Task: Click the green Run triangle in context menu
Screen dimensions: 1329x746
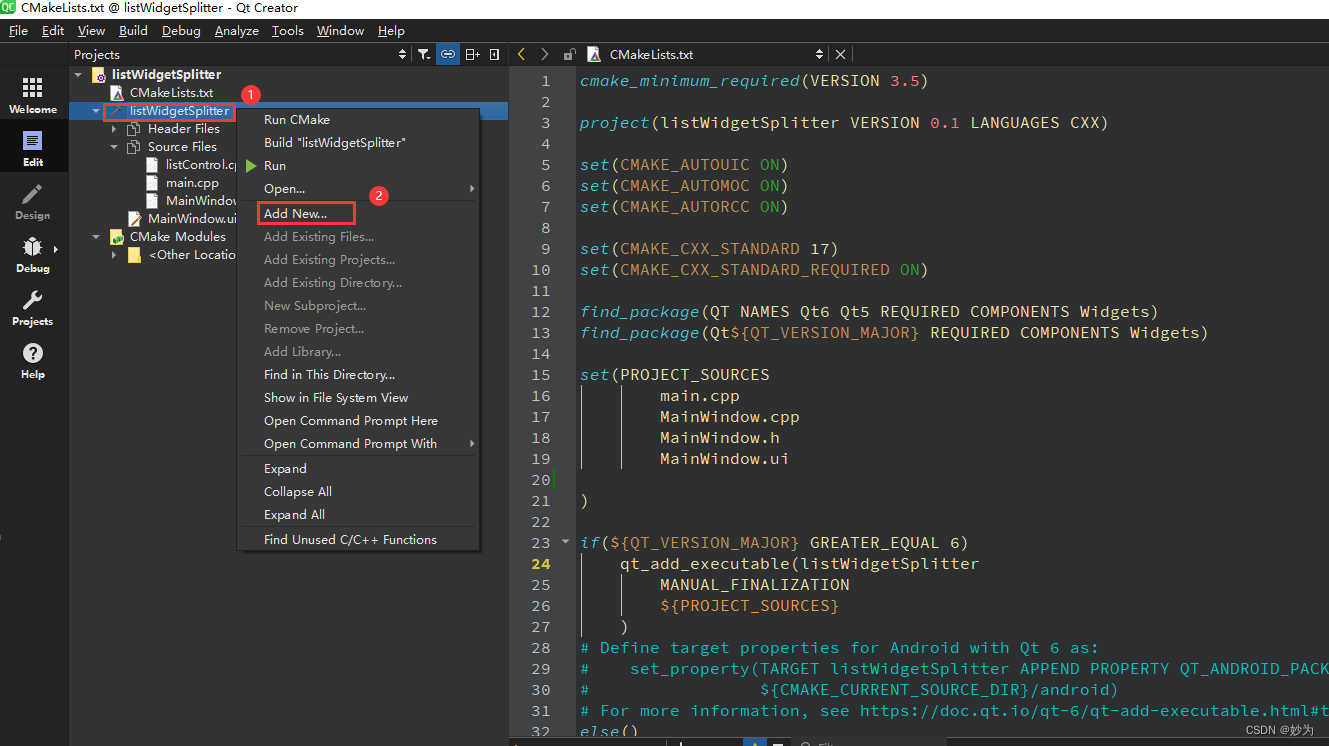Action: point(251,166)
